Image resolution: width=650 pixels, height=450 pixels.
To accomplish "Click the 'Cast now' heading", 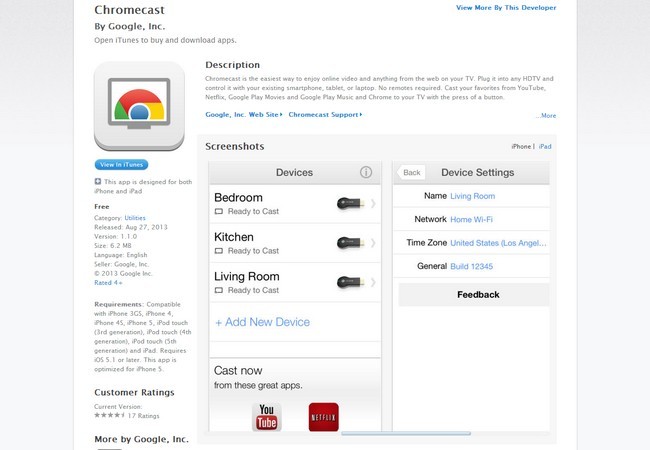I will pos(238,370).
